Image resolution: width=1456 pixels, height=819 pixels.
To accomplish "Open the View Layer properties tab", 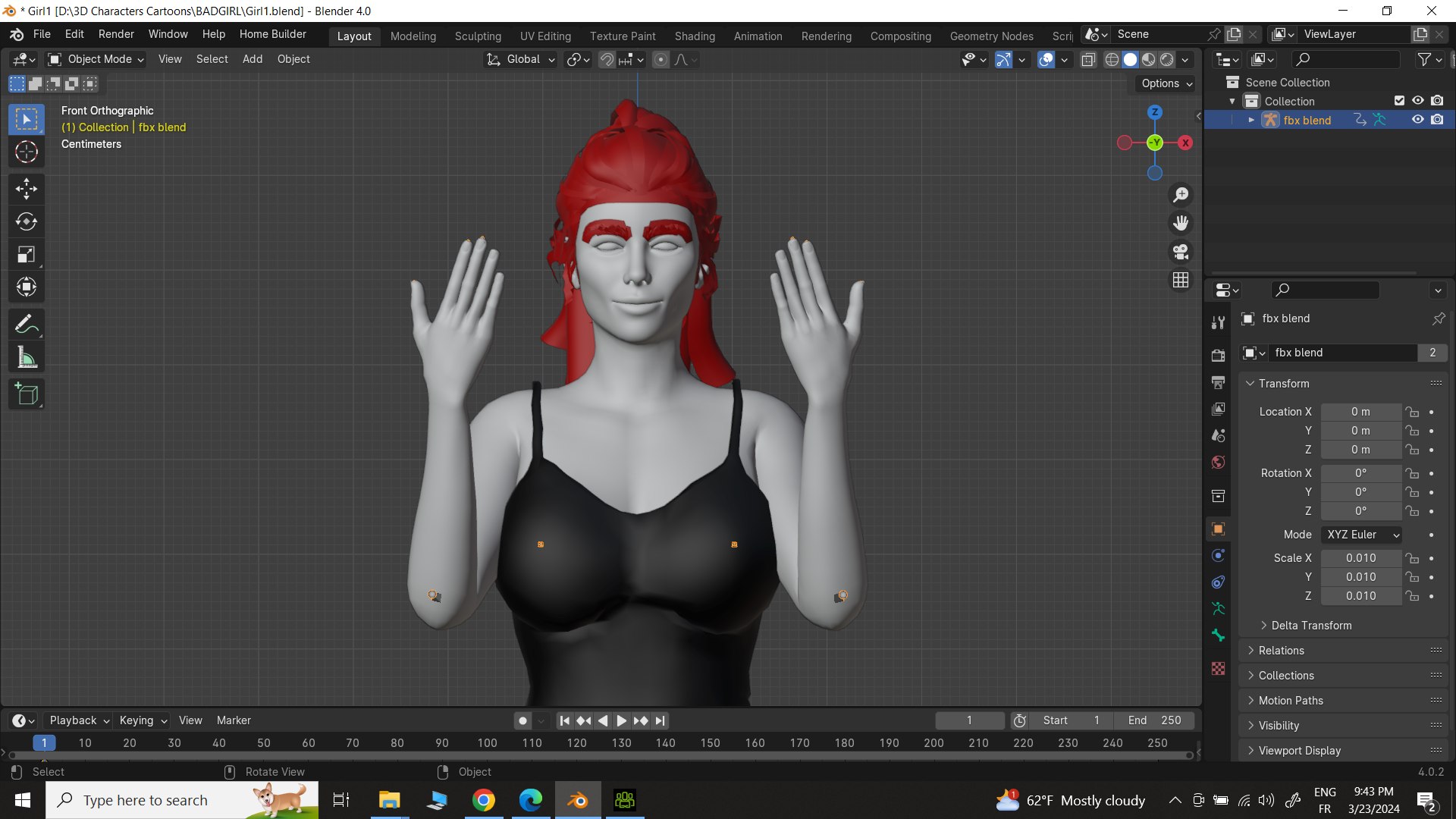I will tap(1218, 409).
